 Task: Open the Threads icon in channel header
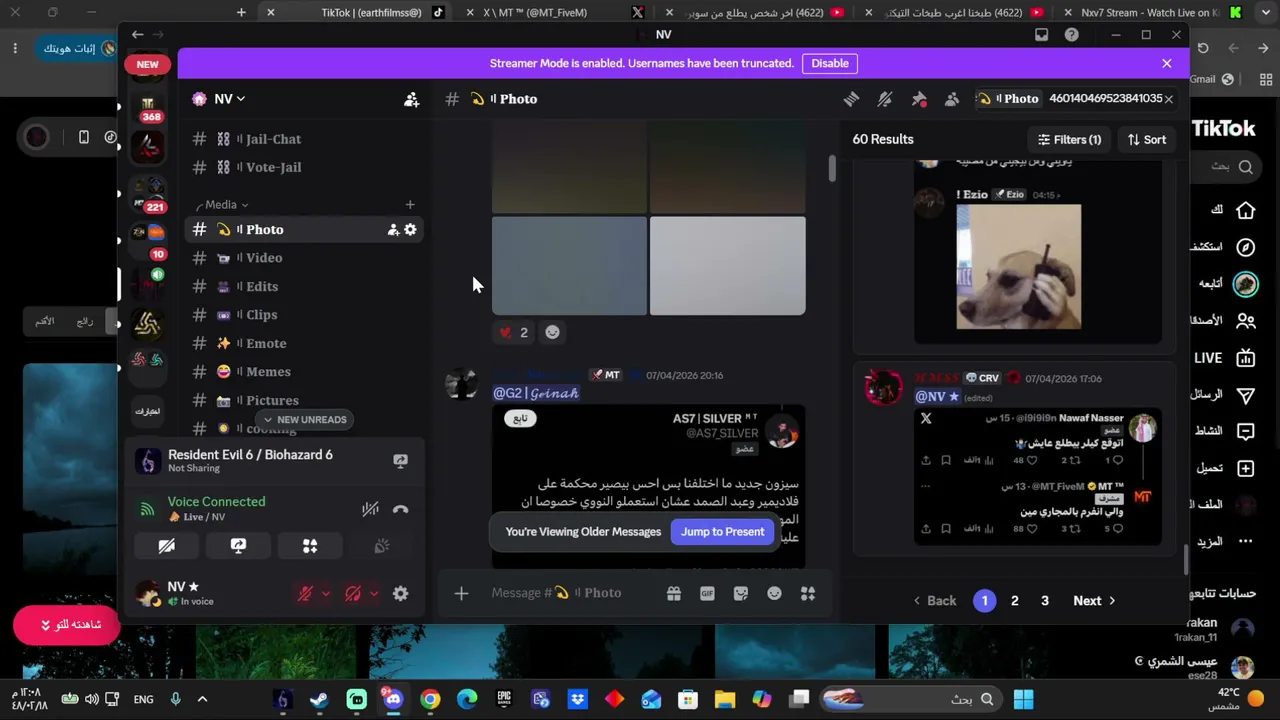pos(851,99)
